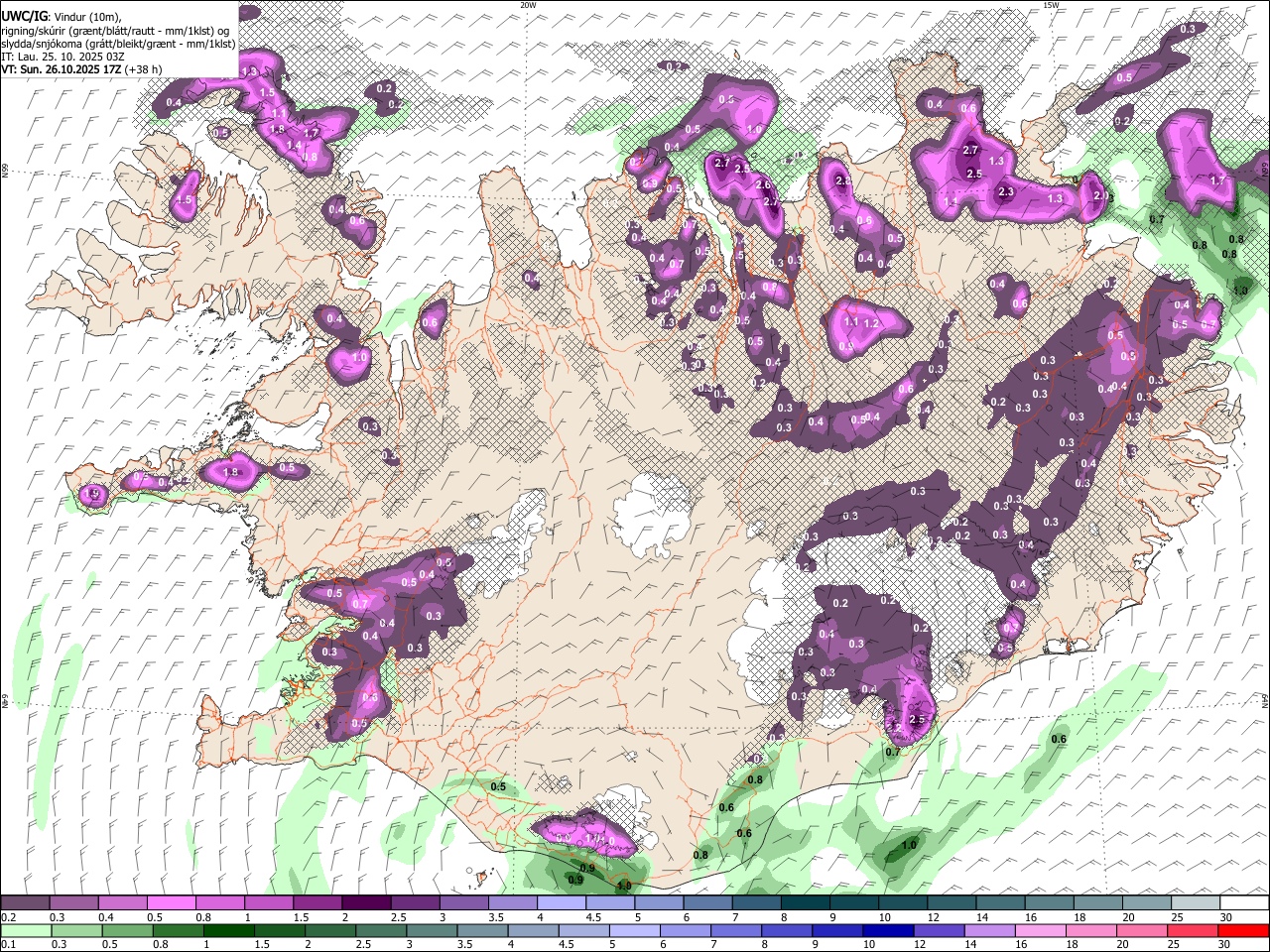
Task: Click the 2.8 snowfall value on the map
Action: (x=841, y=181)
